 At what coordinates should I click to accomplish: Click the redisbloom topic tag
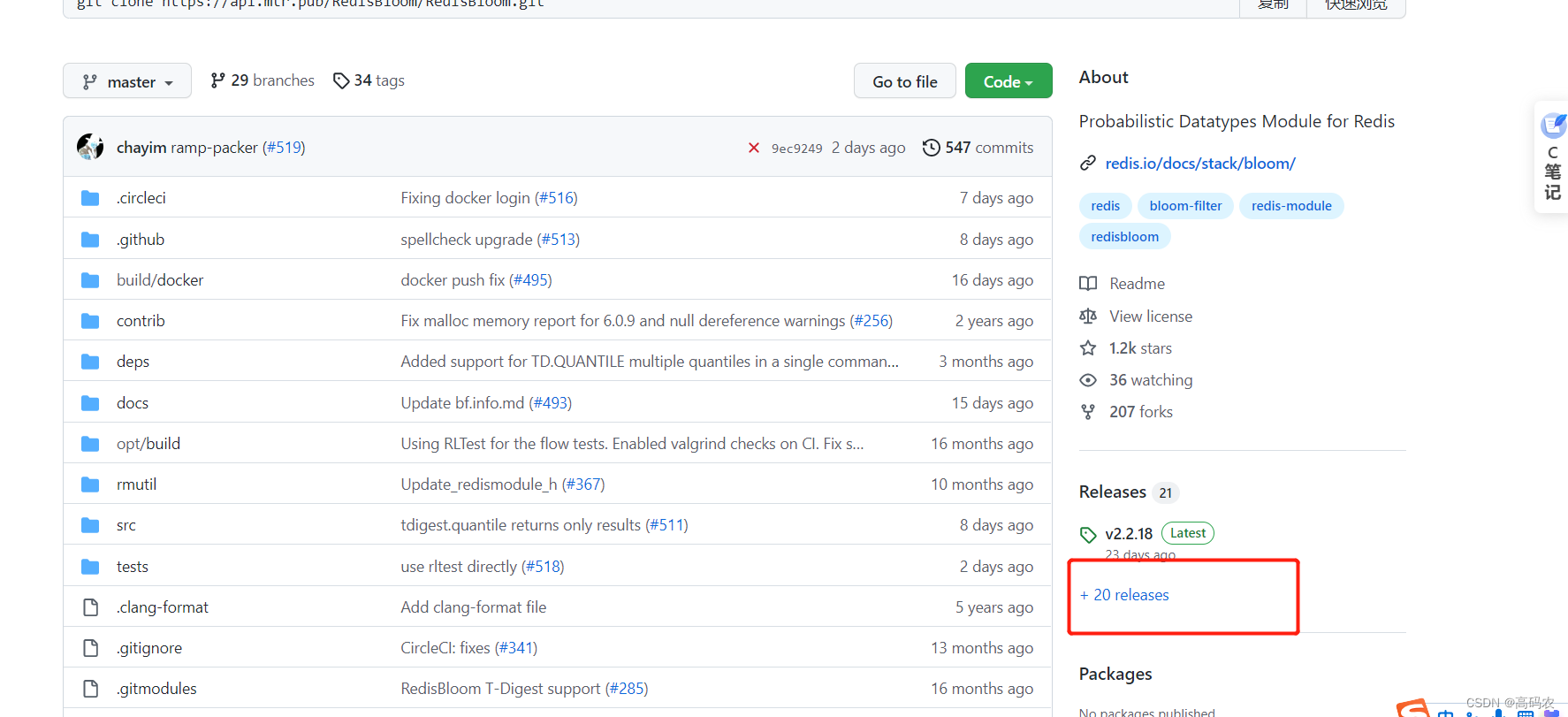click(x=1124, y=237)
